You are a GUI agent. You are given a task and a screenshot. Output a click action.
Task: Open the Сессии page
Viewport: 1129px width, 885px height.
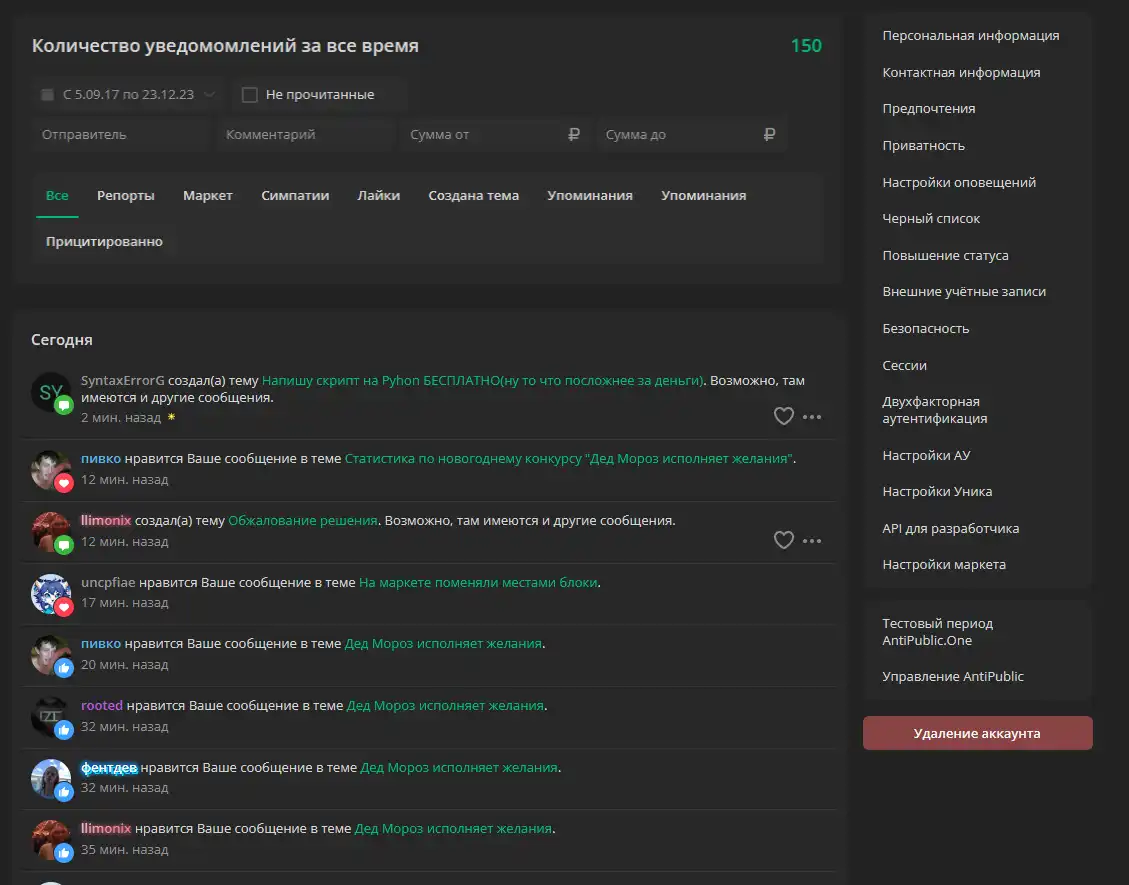tap(904, 365)
